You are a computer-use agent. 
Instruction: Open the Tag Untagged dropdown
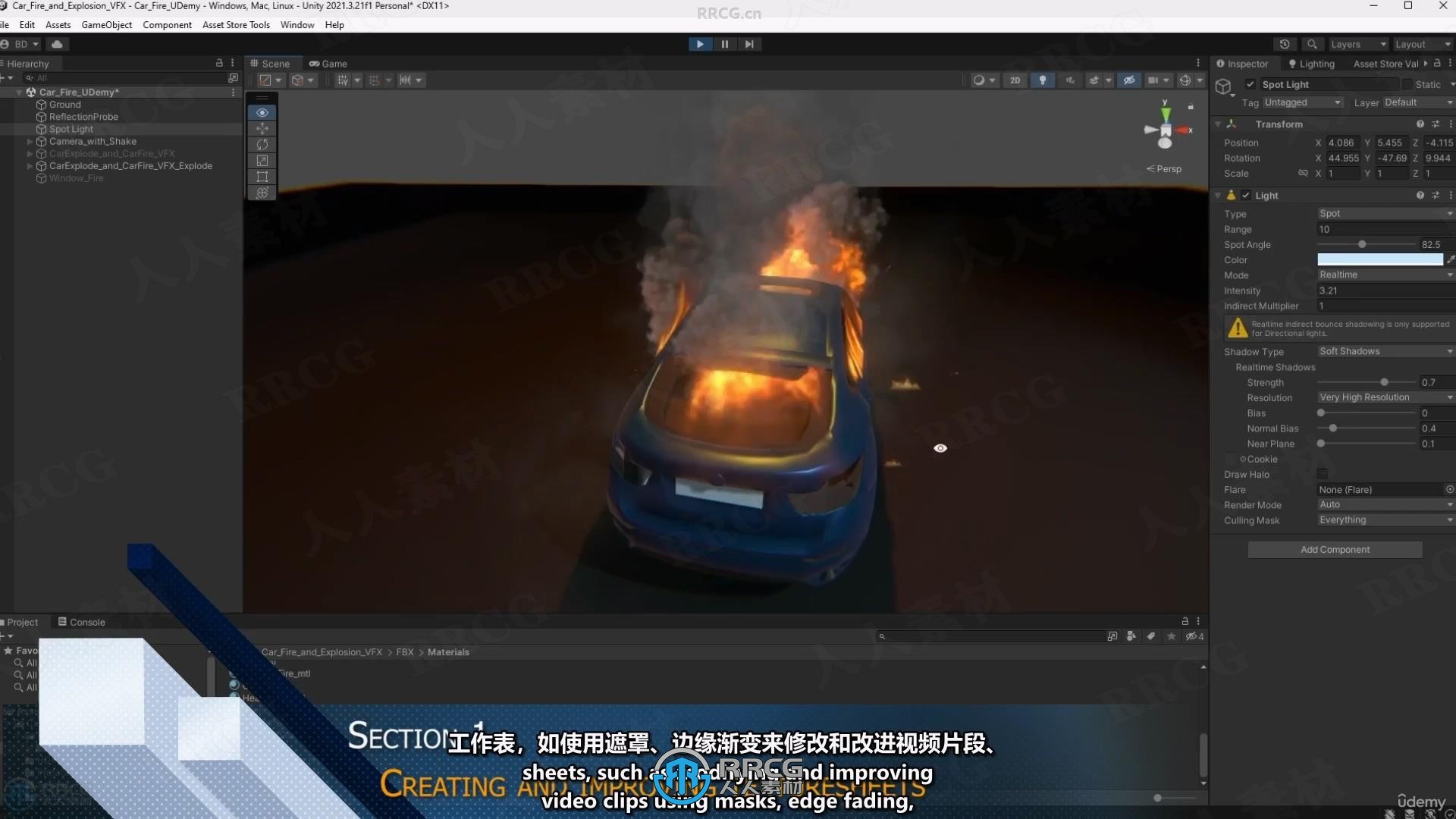click(1302, 102)
